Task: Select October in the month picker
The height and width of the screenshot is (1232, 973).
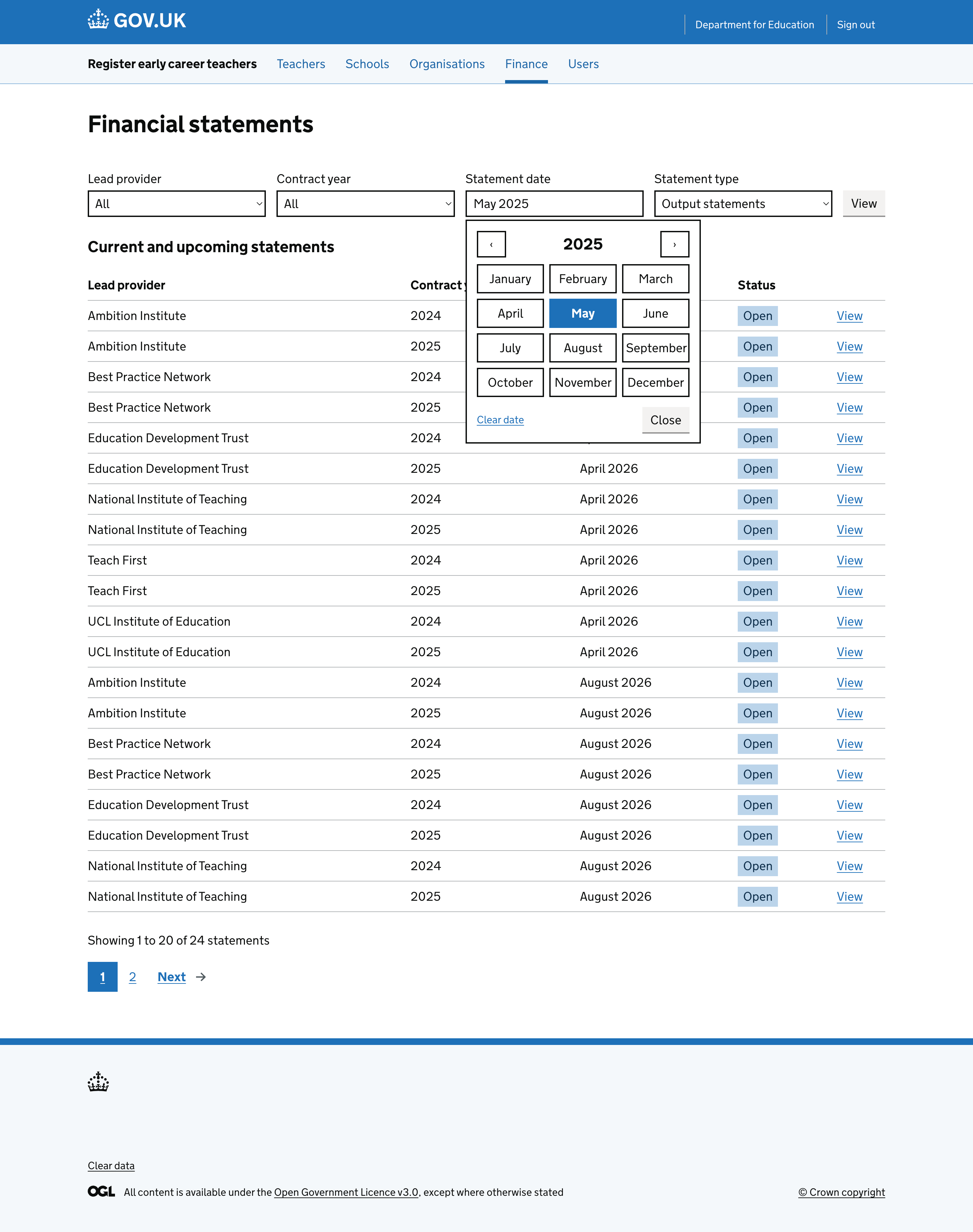Action: pos(510,383)
